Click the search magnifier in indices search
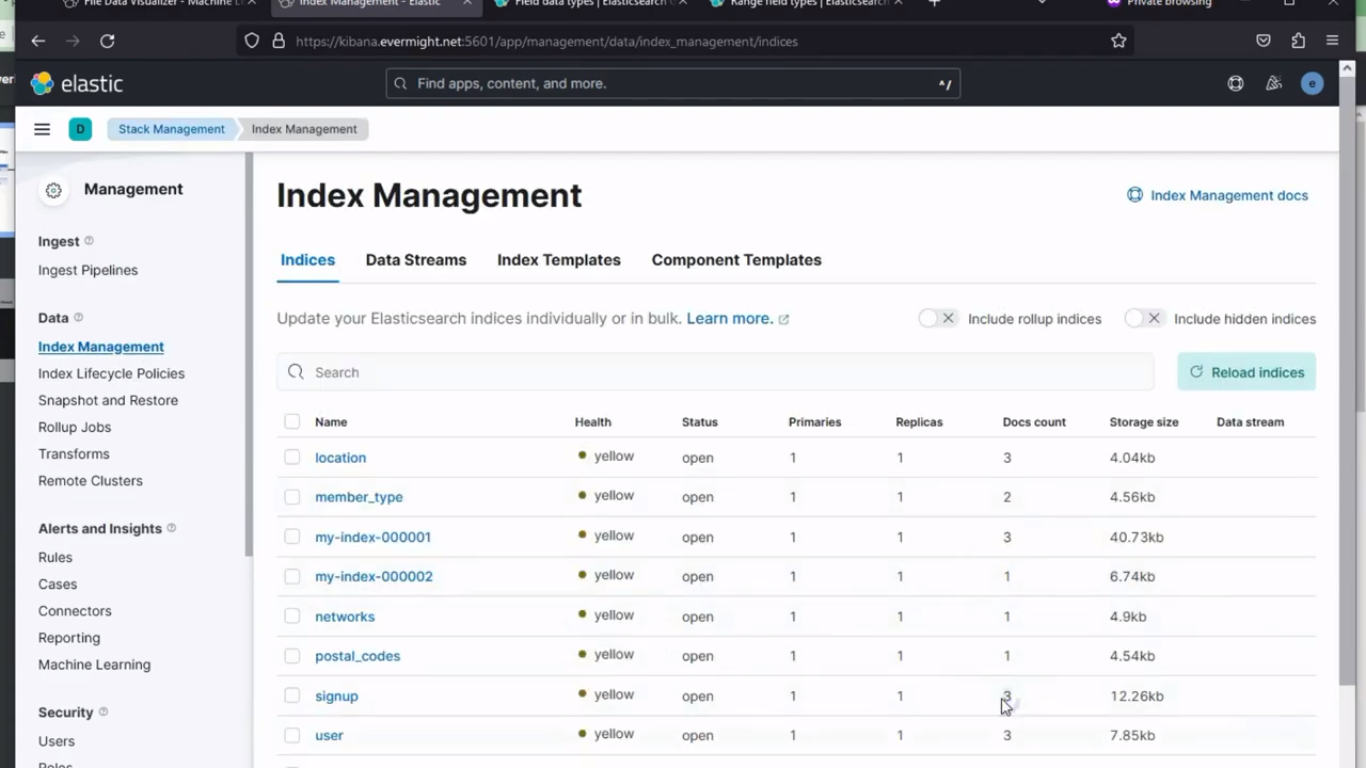1366x768 pixels. [x=296, y=372]
